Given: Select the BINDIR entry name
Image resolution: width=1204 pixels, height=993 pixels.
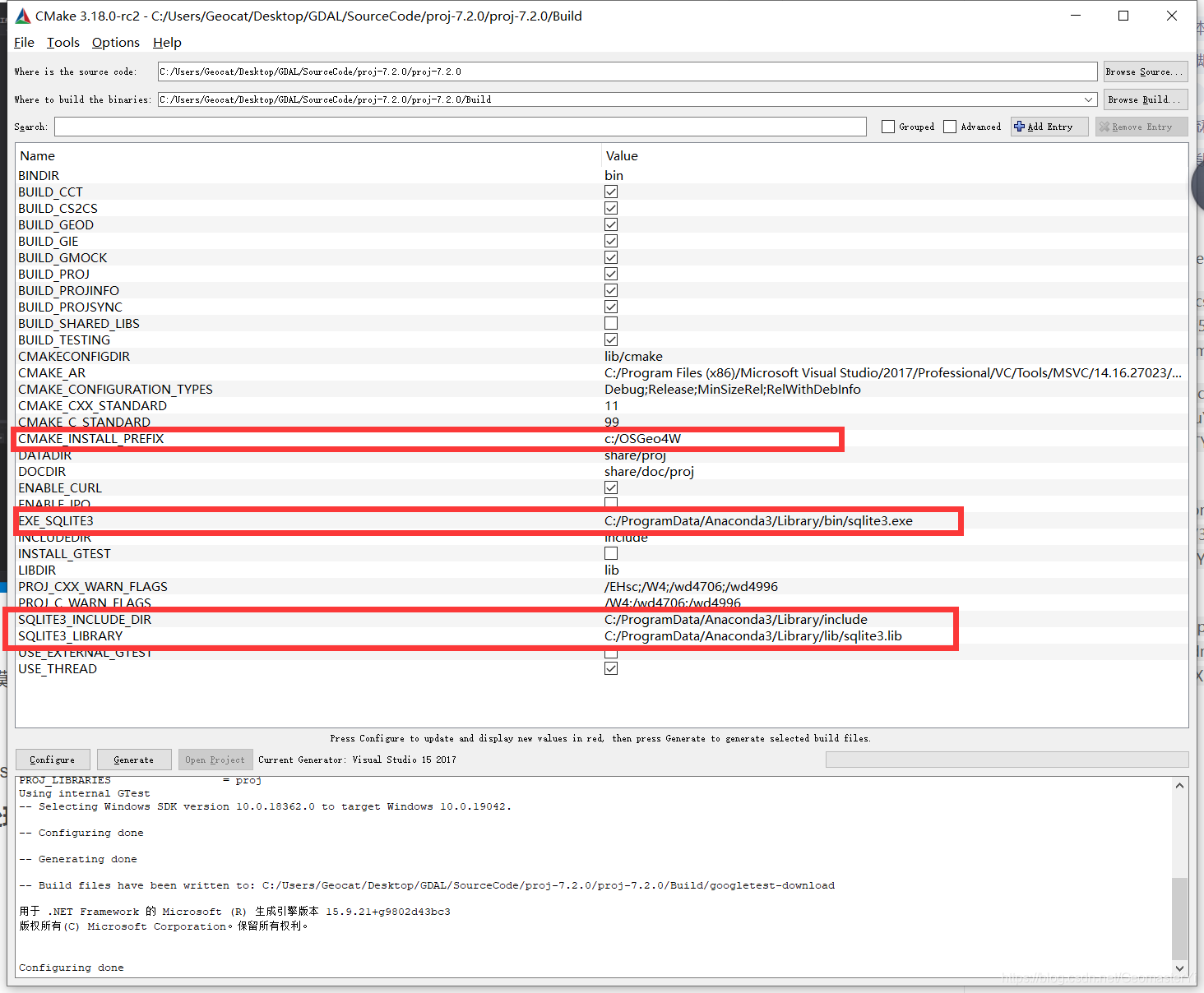Looking at the screenshot, I should (x=39, y=175).
